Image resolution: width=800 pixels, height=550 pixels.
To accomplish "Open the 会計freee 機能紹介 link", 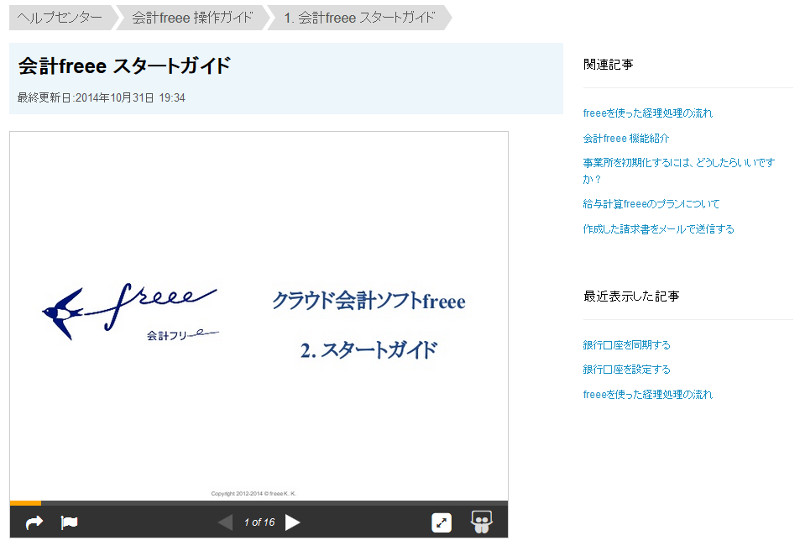I will pyautogui.click(x=626, y=138).
